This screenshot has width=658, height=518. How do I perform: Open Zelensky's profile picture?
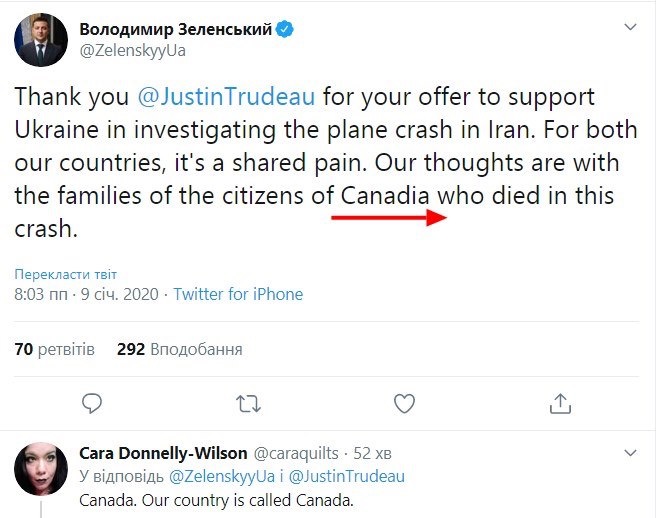pos(37,40)
